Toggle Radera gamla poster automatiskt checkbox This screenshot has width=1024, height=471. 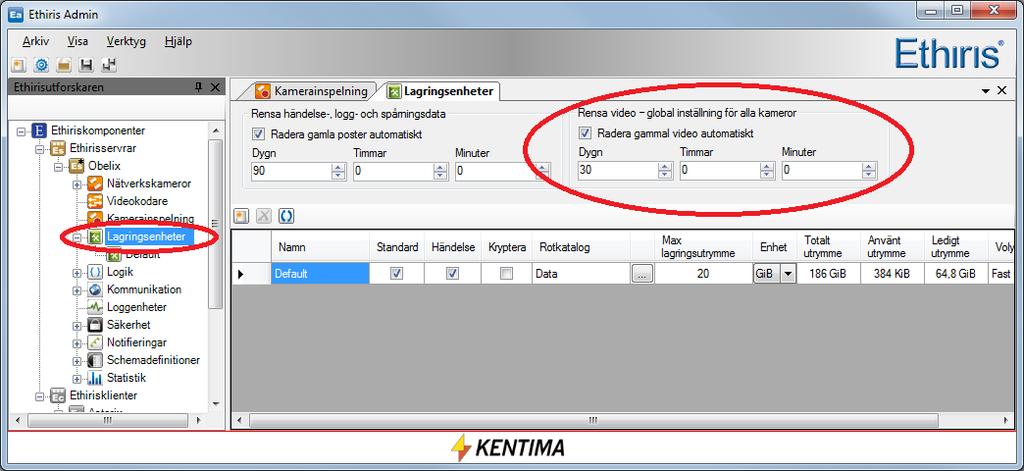[257, 135]
